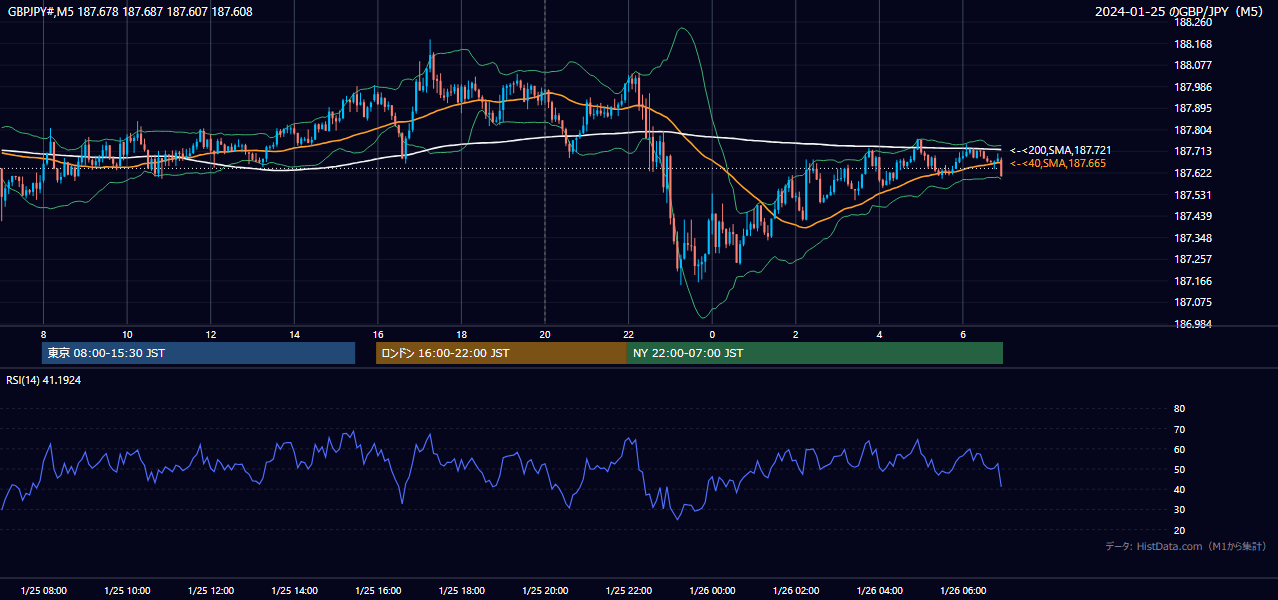Click the 1/26 04:00 date label
1278x600 pixels.
click(879, 591)
